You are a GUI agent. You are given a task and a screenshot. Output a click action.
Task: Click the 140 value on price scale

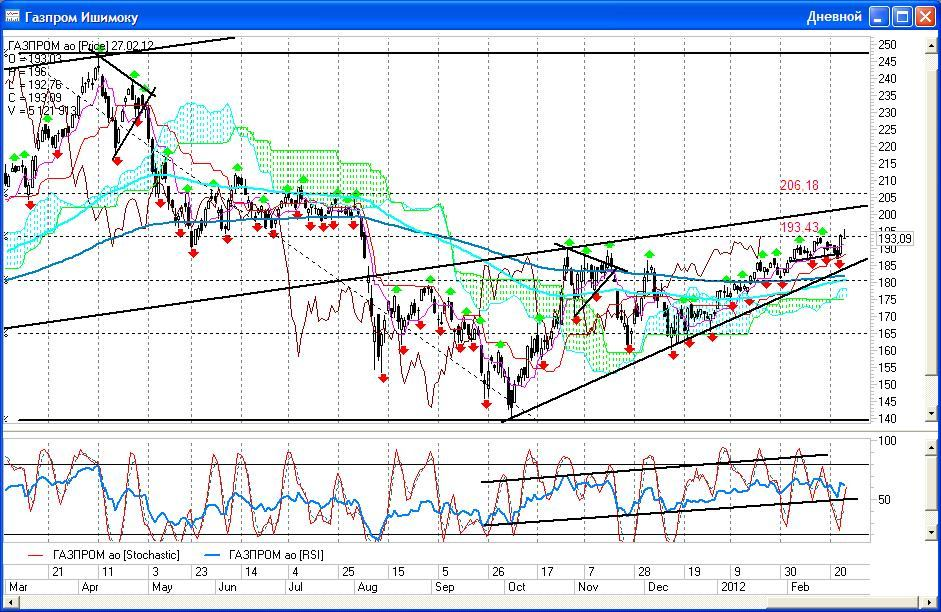point(887,419)
